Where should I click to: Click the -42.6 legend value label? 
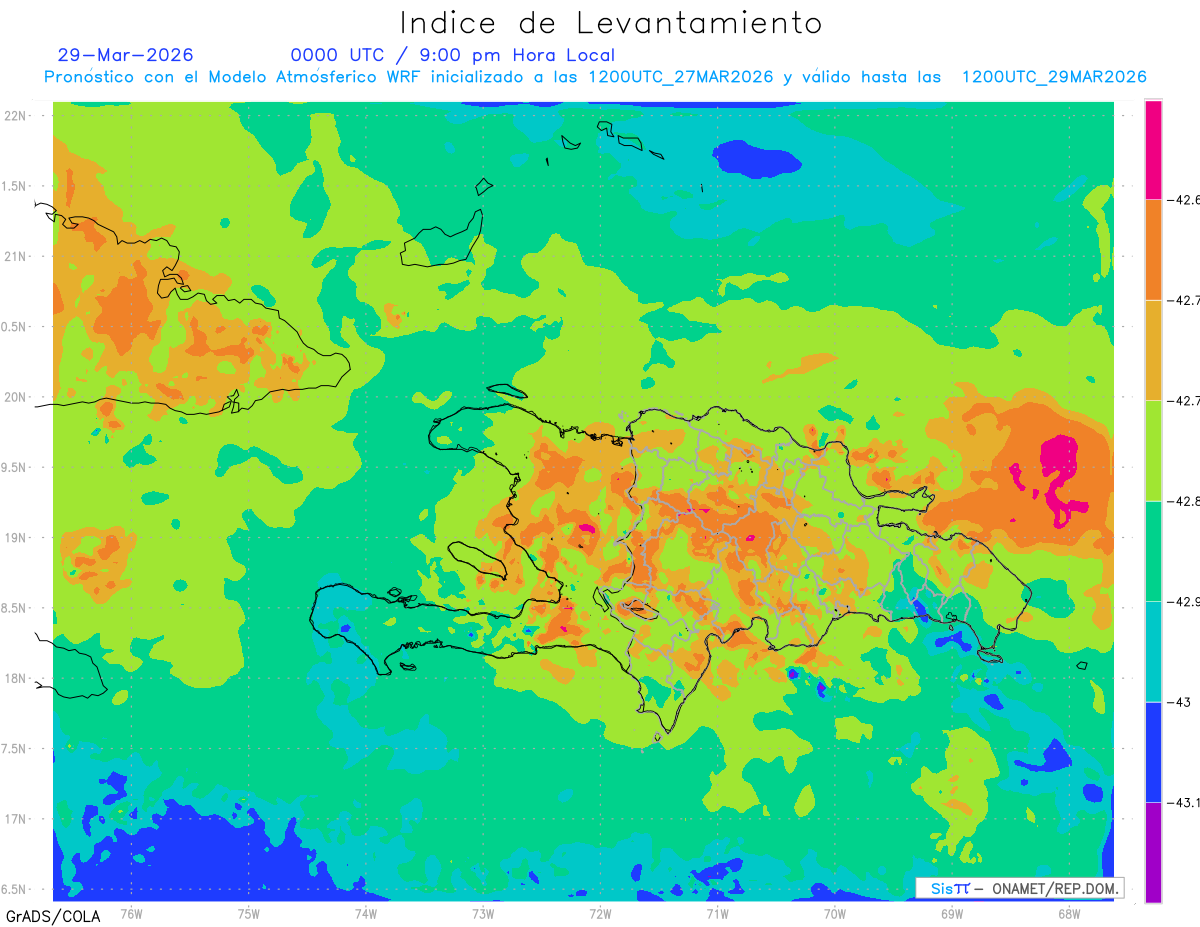(x=1184, y=200)
